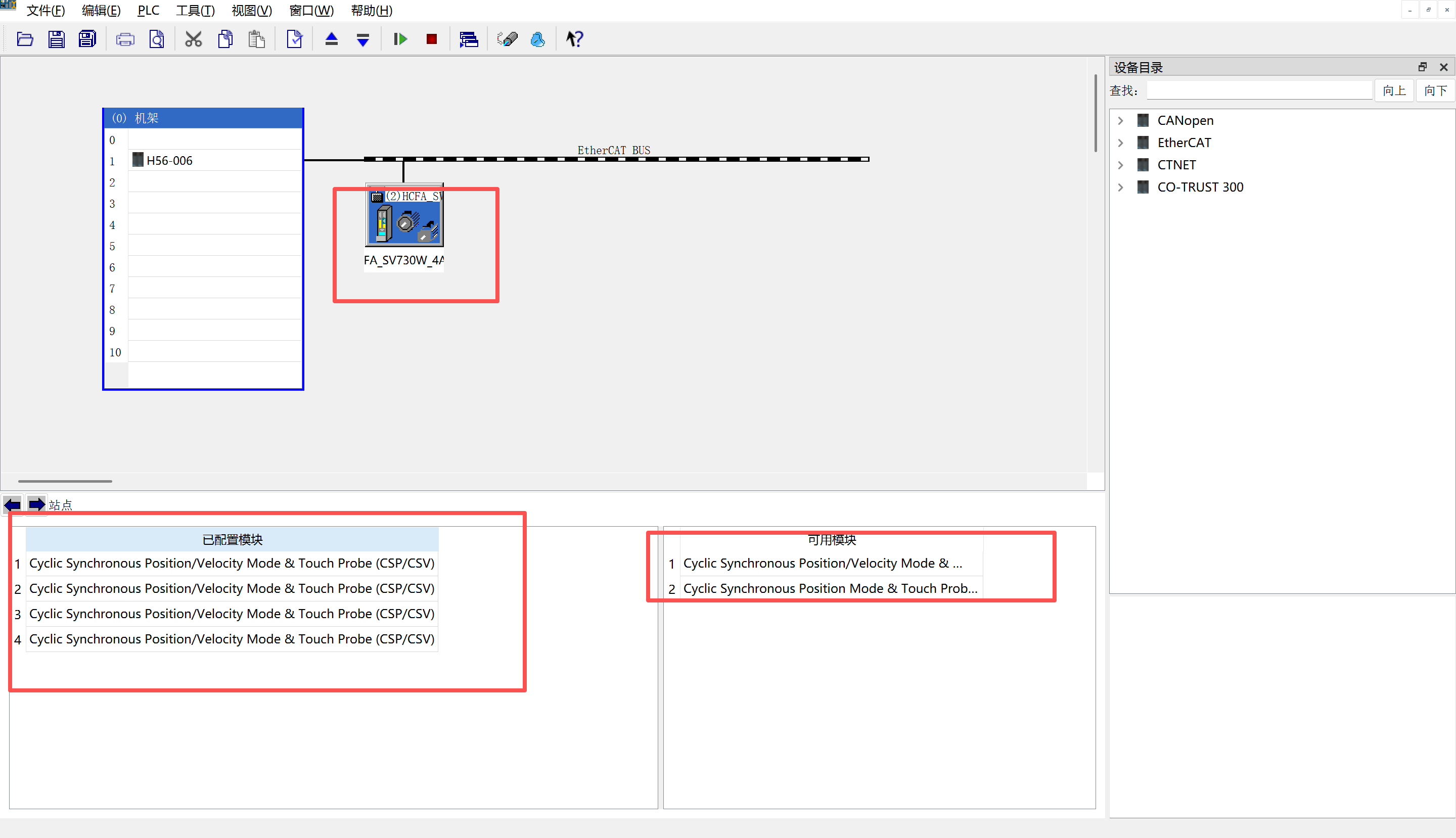Restore the application window size
Image resolution: width=1456 pixels, height=838 pixels.
tap(1428, 10)
